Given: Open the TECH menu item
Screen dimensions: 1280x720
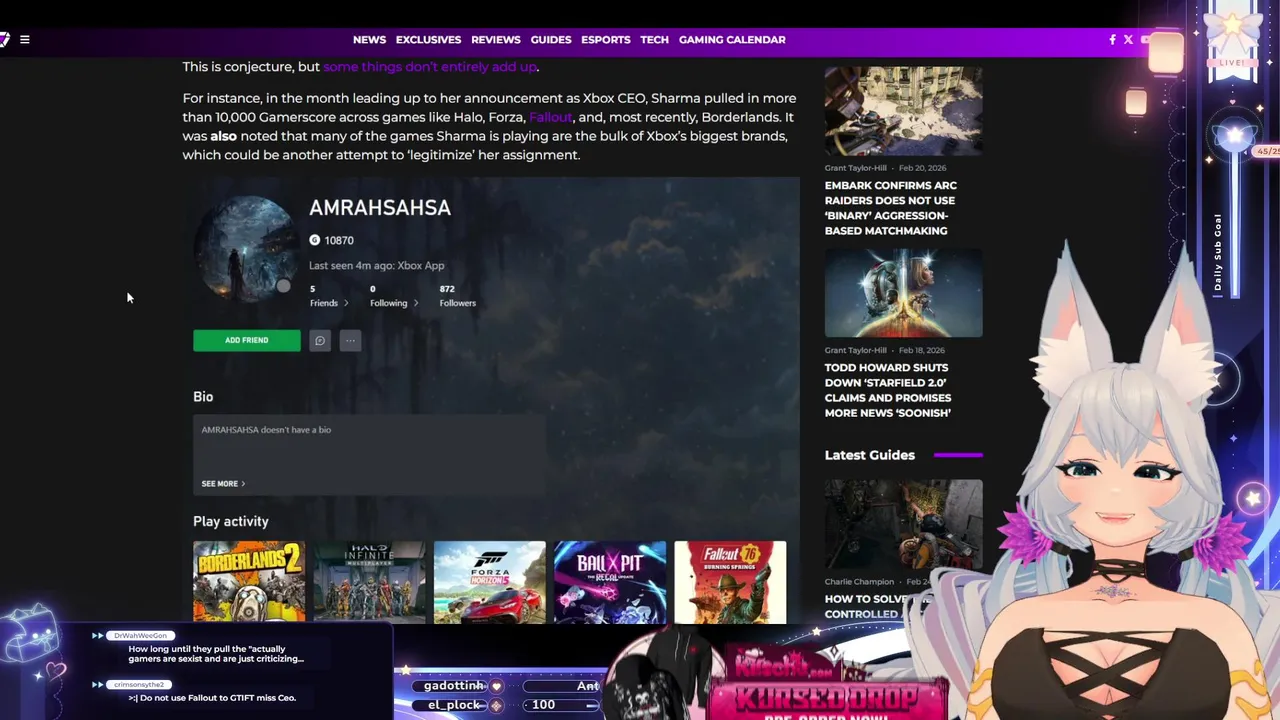Looking at the screenshot, I should tap(655, 40).
